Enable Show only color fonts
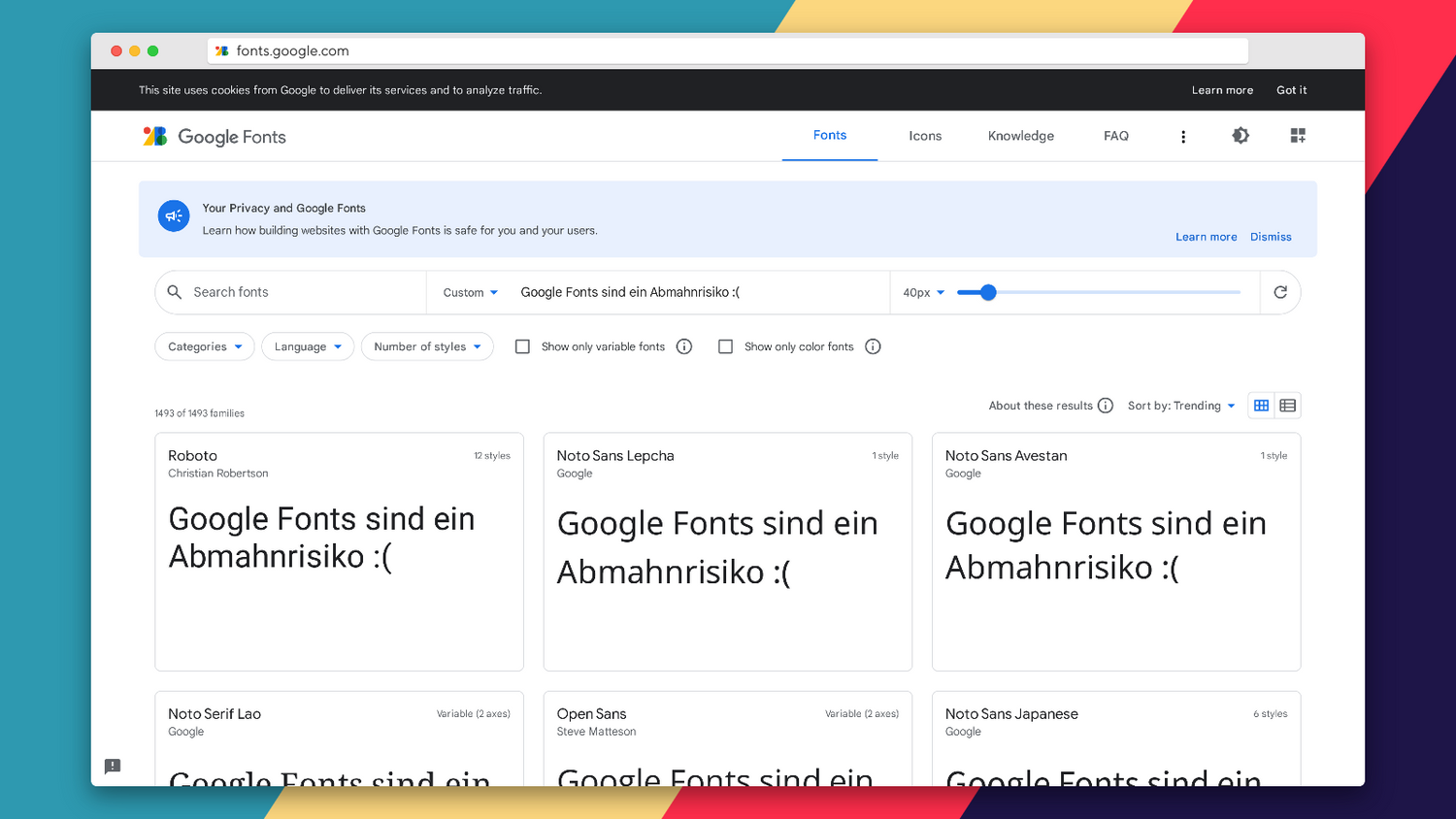Viewport: 1456px width, 819px height. [725, 346]
